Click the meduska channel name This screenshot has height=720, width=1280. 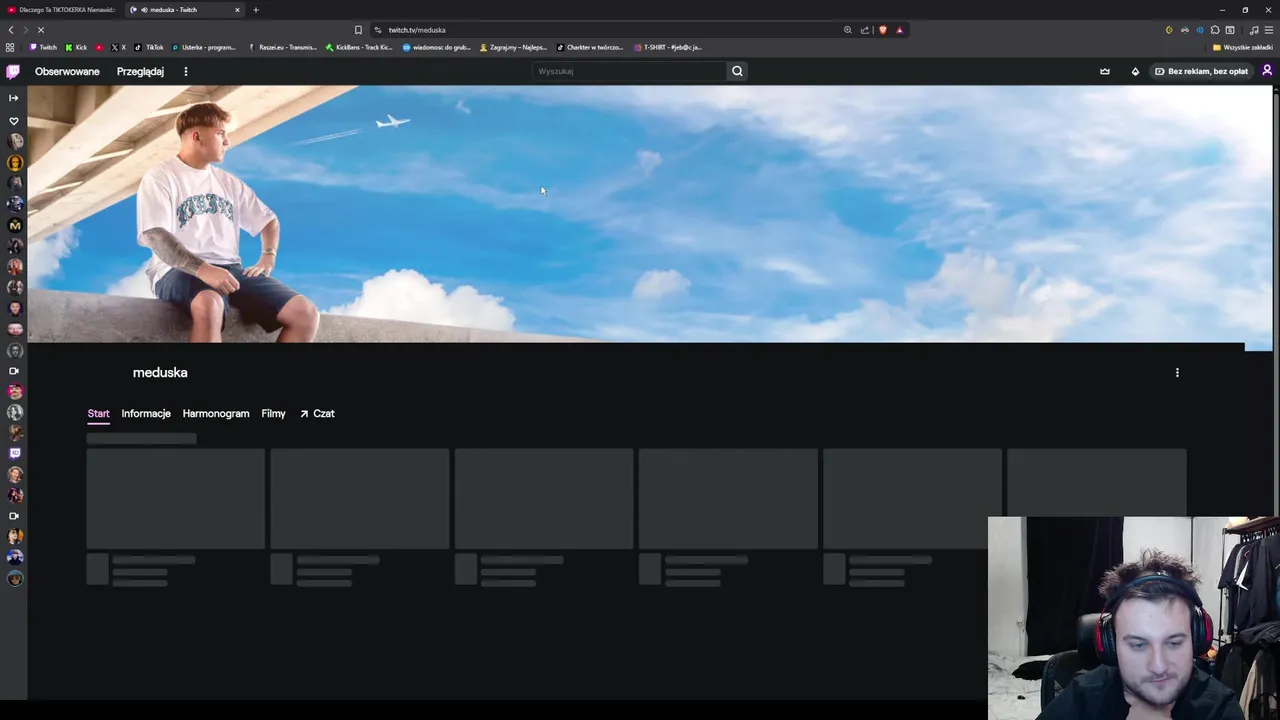tap(160, 372)
